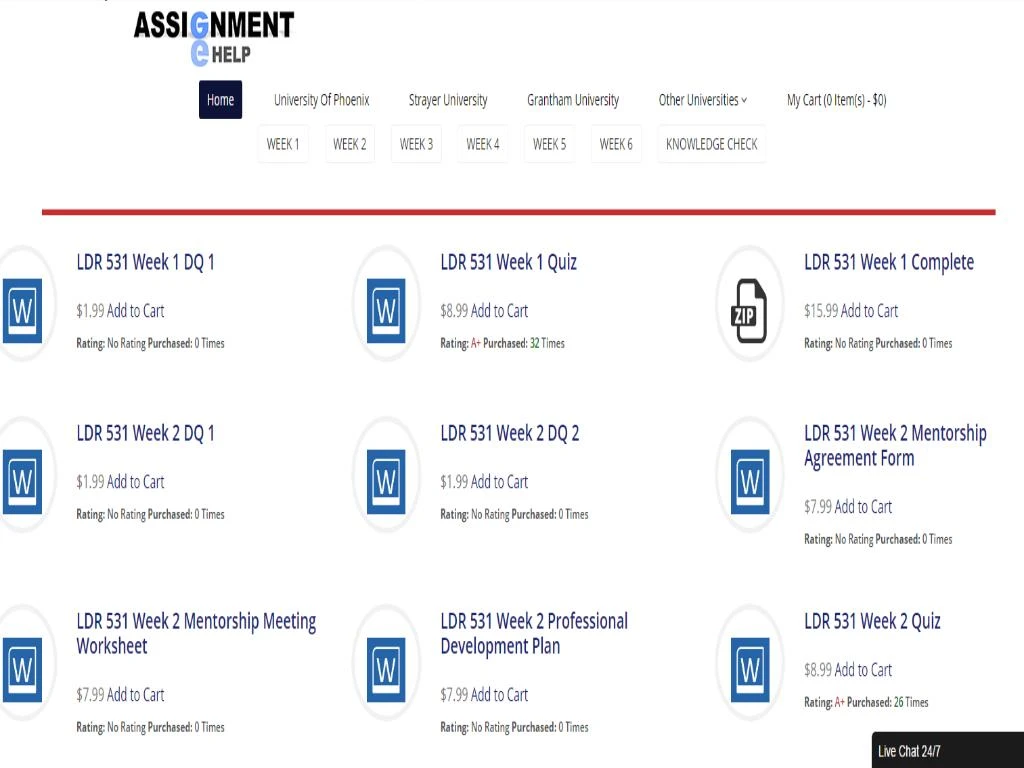Open the LDR 531 Week 1 Quiz title
Viewport: 1024px width, 768px height.
[509, 263]
